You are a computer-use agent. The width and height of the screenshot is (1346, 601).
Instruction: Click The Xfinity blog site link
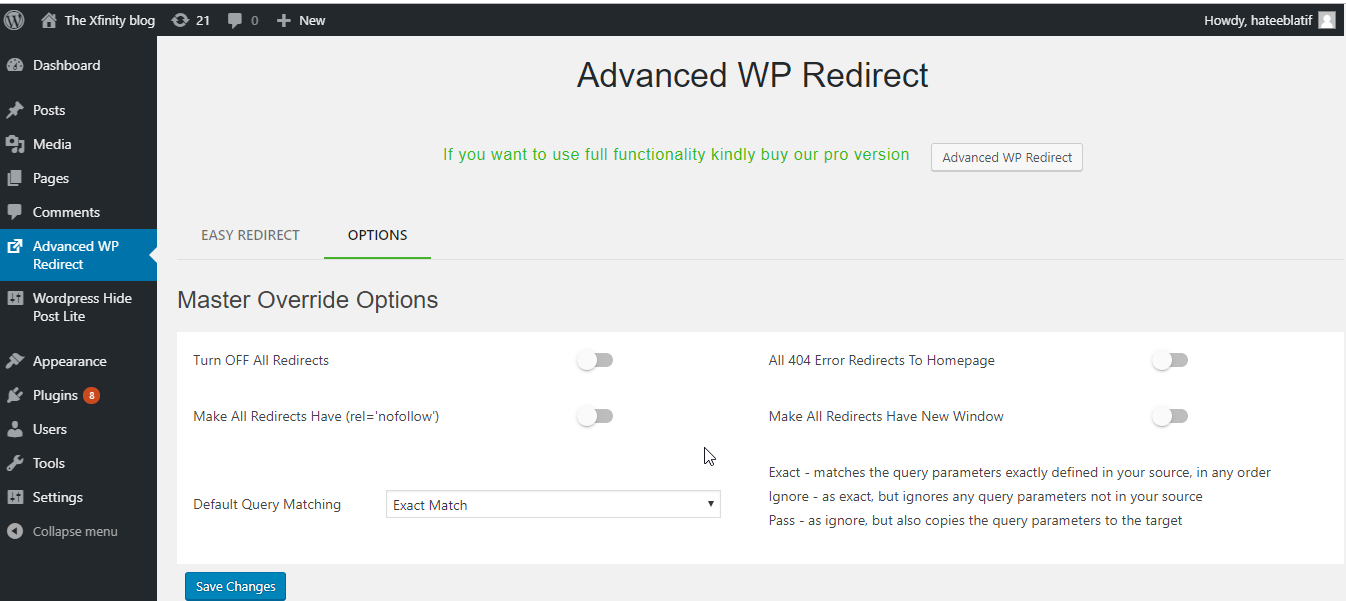tap(110, 20)
